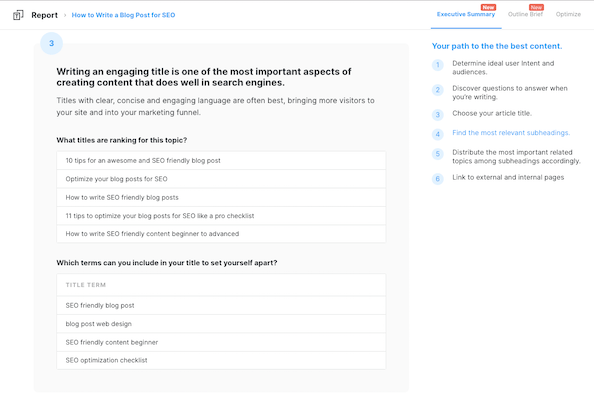This screenshot has width=594, height=401.
Task: Select step 2 circle in path list
Action: click(x=438, y=90)
